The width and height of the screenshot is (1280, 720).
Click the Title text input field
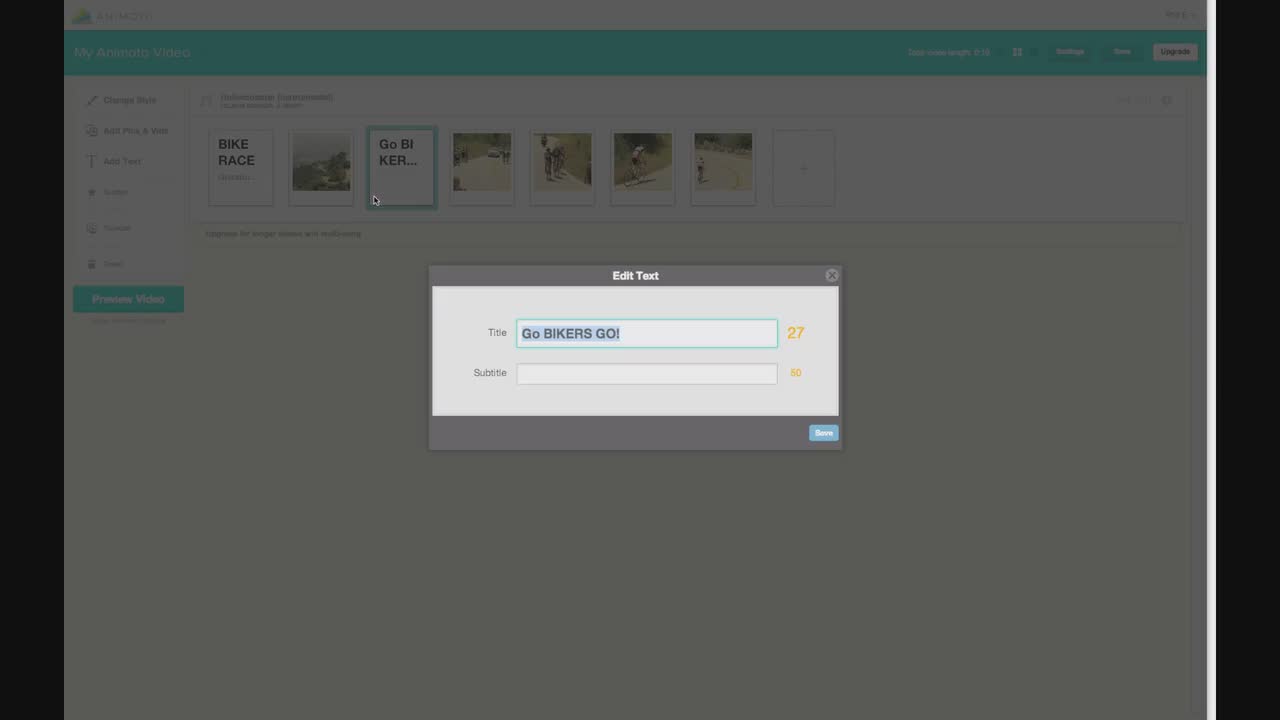pyautogui.click(x=647, y=333)
